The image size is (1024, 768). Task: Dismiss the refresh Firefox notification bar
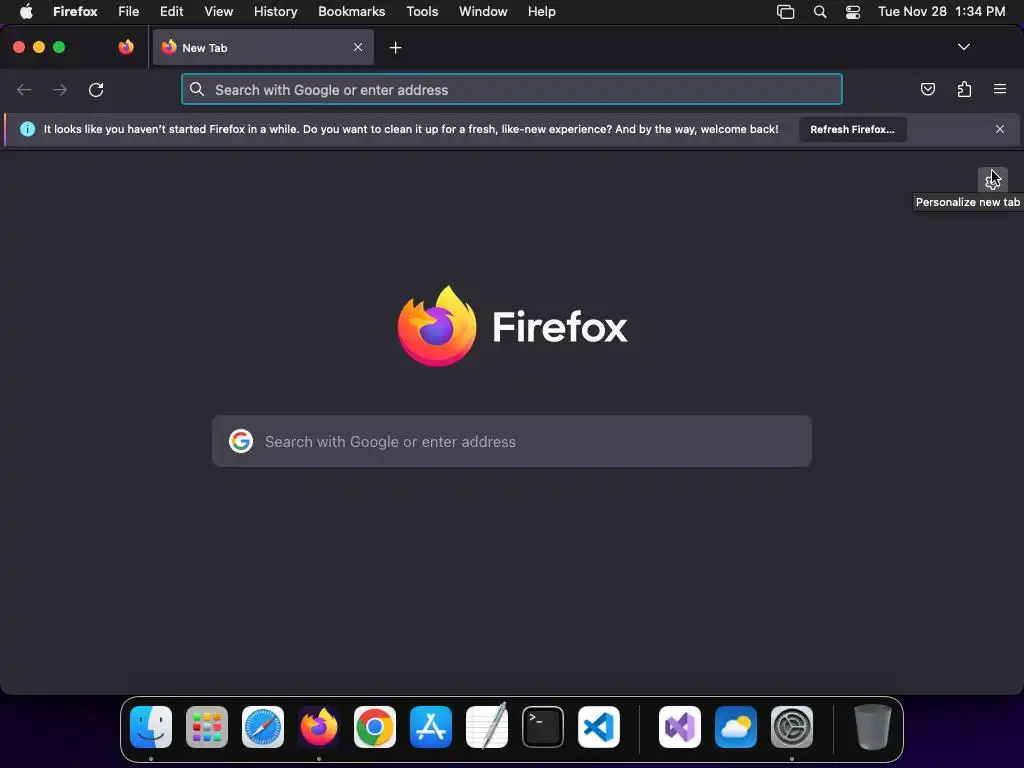coord(1000,129)
